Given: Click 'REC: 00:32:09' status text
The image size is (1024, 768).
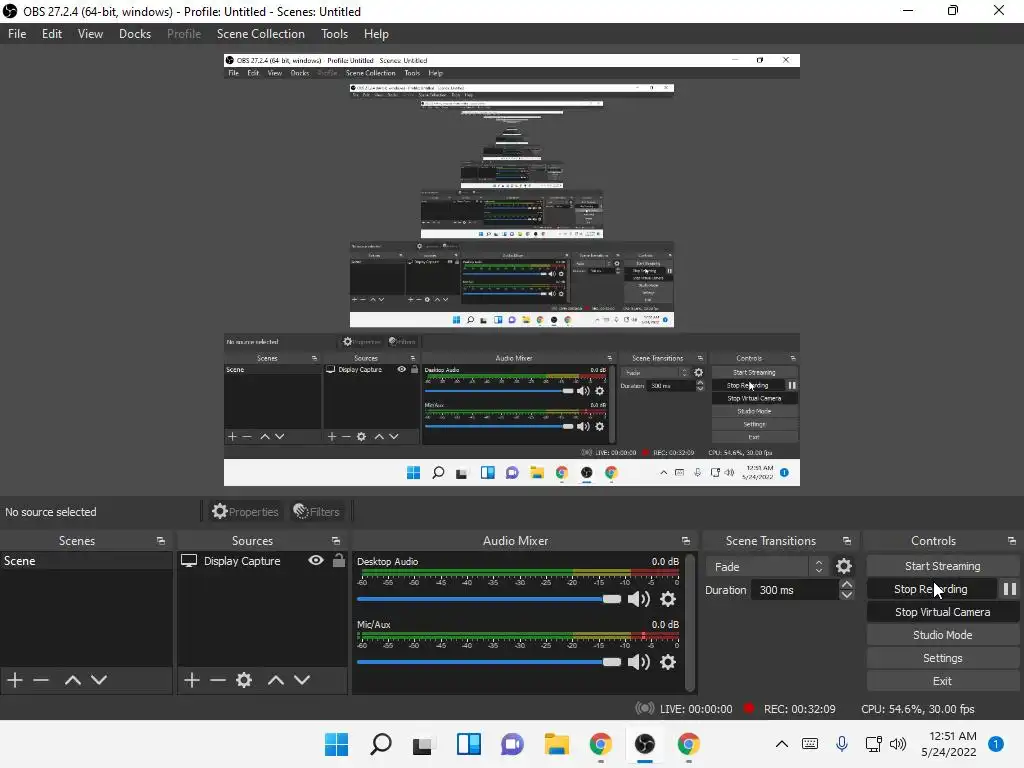Looking at the screenshot, I should pos(799,709).
